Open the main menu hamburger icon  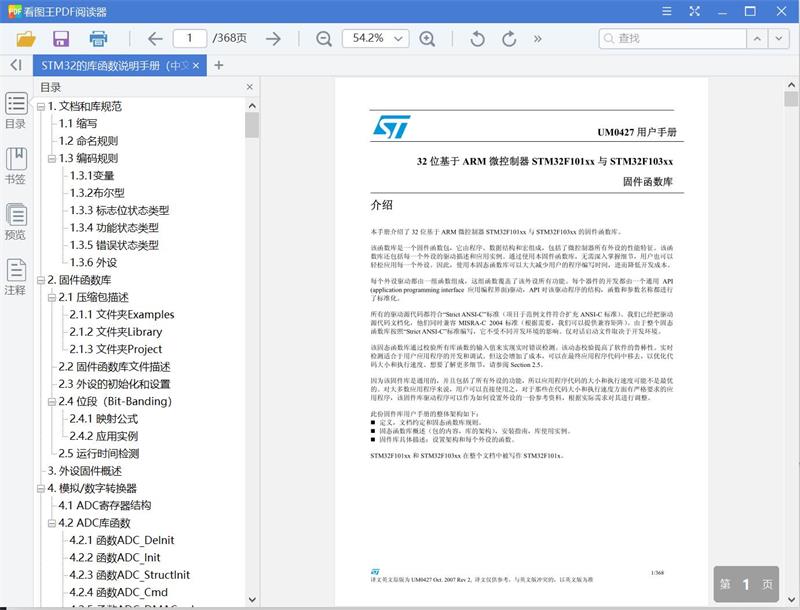click(667, 11)
